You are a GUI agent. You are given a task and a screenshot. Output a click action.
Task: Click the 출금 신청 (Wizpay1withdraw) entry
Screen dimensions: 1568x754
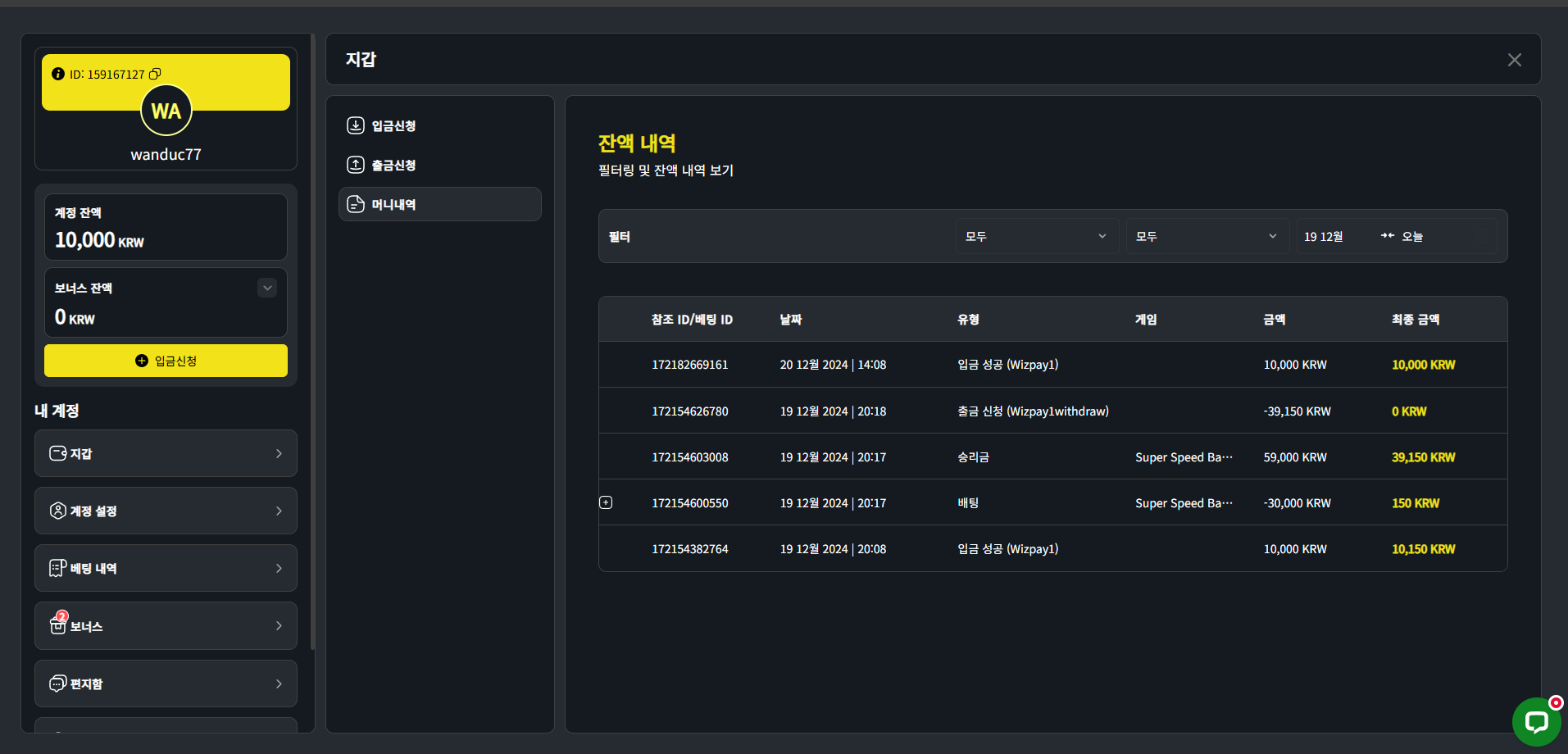click(x=1033, y=411)
